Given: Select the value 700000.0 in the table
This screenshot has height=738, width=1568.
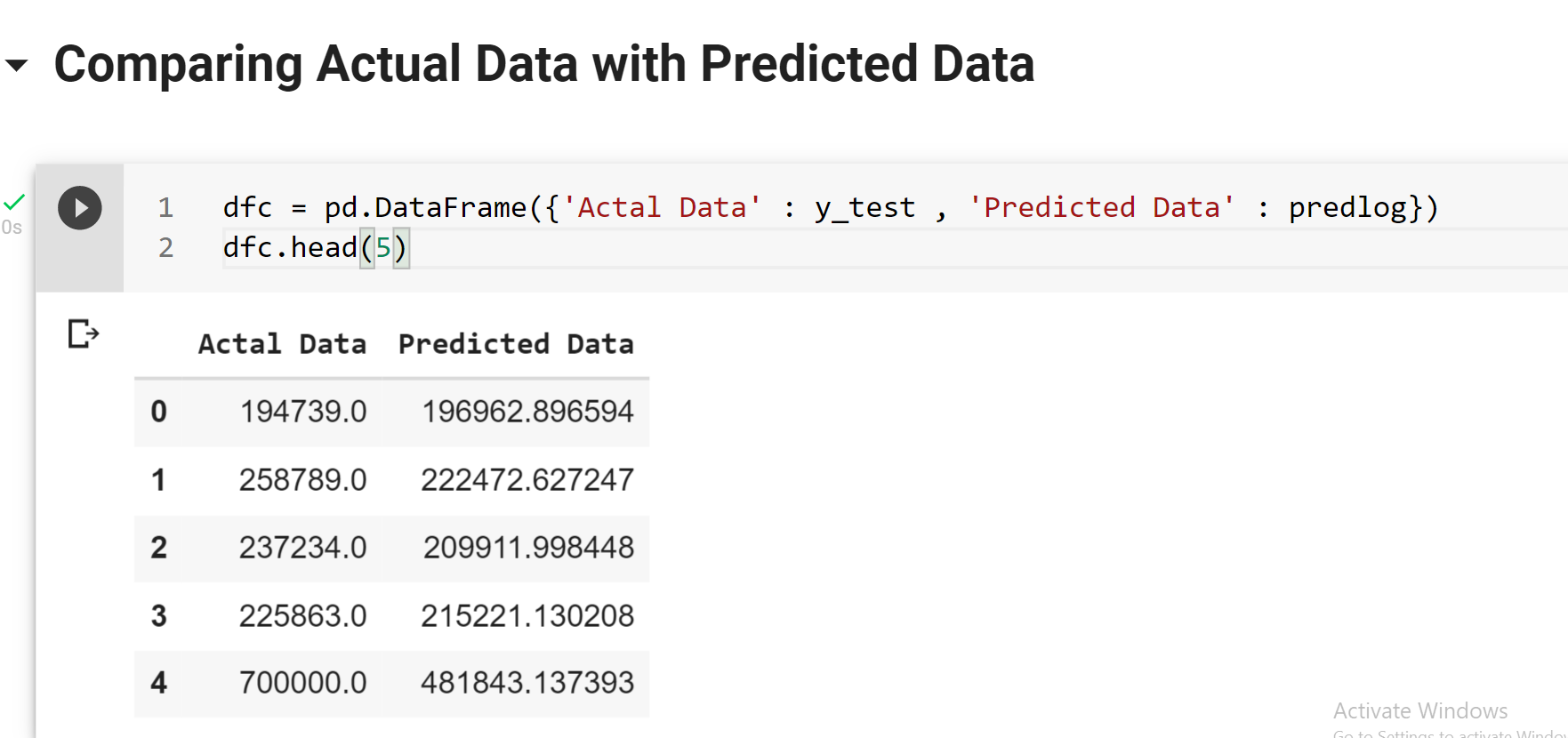Looking at the screenshot, I should click(x=302, y=683).
